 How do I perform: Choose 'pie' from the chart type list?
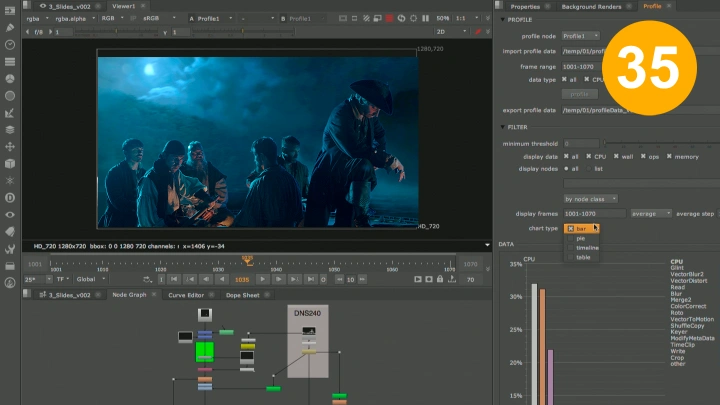pyautogui.click(x=581, y=238)
